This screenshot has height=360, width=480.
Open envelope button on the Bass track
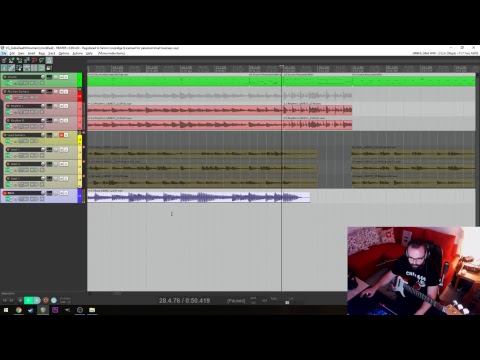point(24,199)
